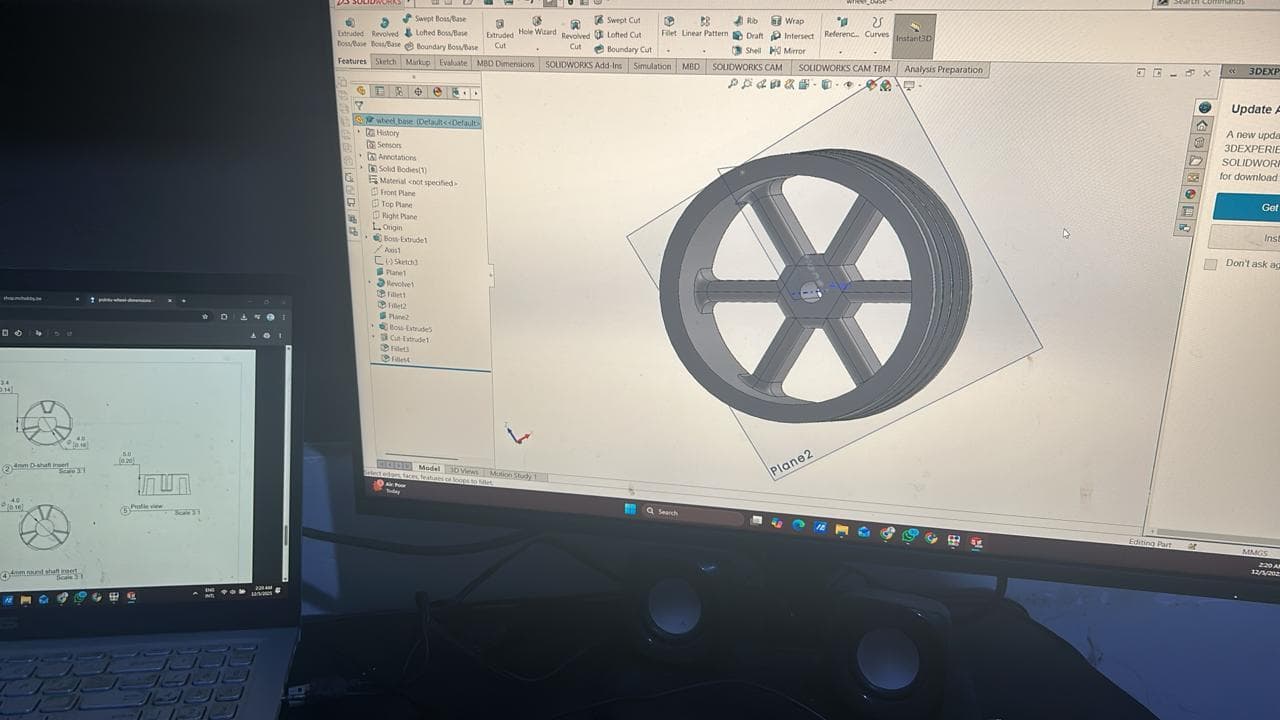Select the Extruded Boss/Base tool
The height and width of the screenshot is (720, 1280).
click(x=351, y=32)
